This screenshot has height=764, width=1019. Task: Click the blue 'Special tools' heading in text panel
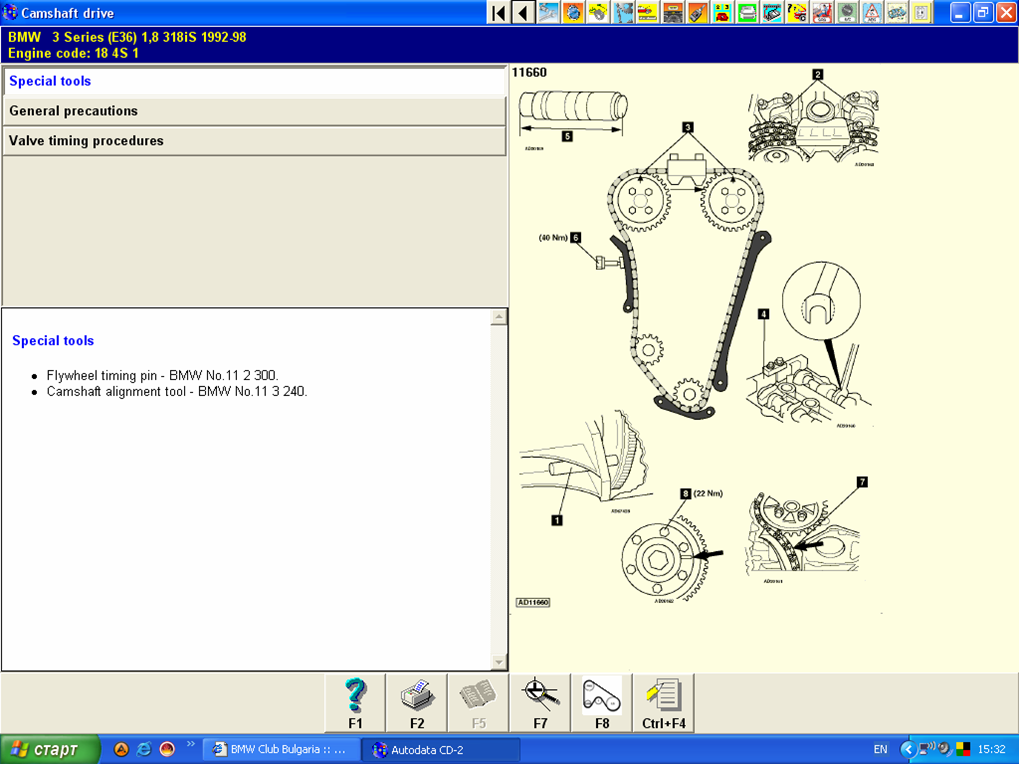click(53, 340)
